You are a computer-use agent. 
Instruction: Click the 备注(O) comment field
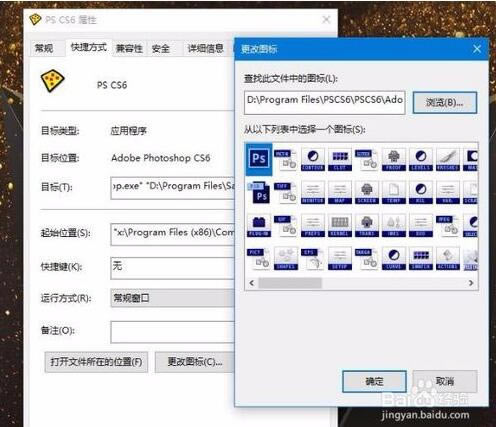click(172, 332)
